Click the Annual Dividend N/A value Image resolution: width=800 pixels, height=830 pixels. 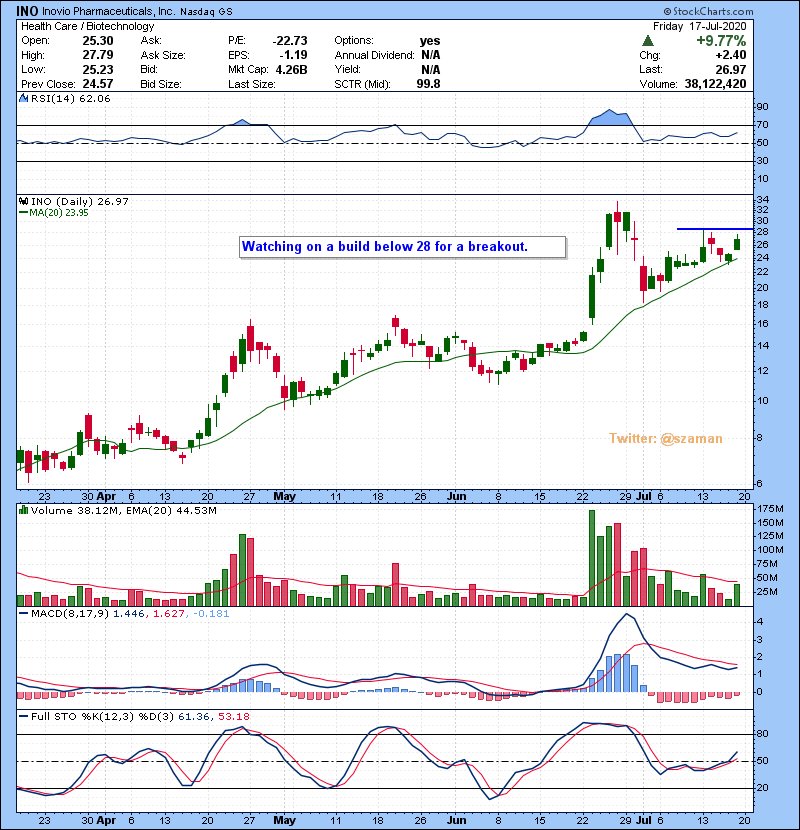coord(430,55)
